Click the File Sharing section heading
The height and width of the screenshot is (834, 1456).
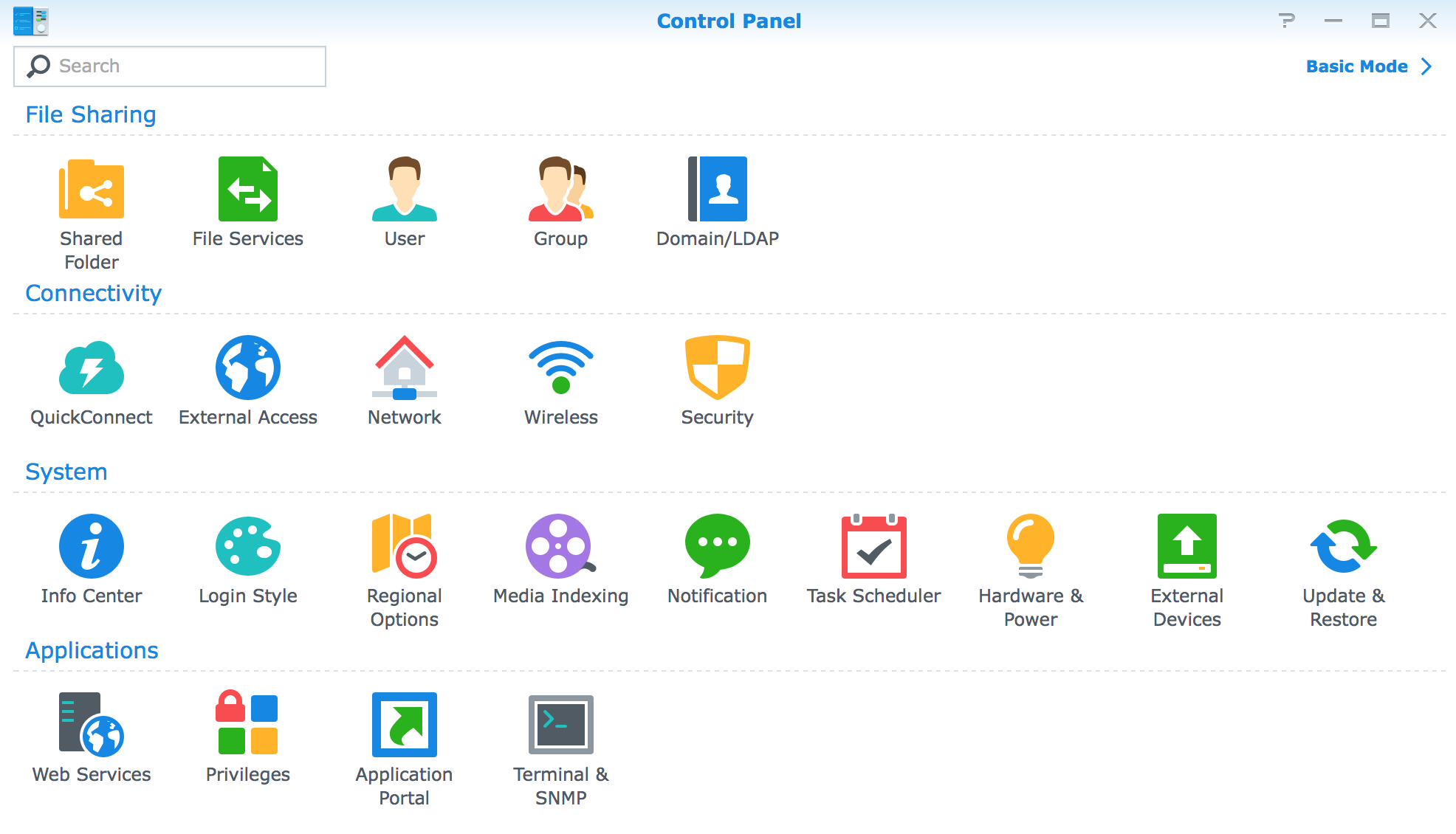(x=91, y=115)
